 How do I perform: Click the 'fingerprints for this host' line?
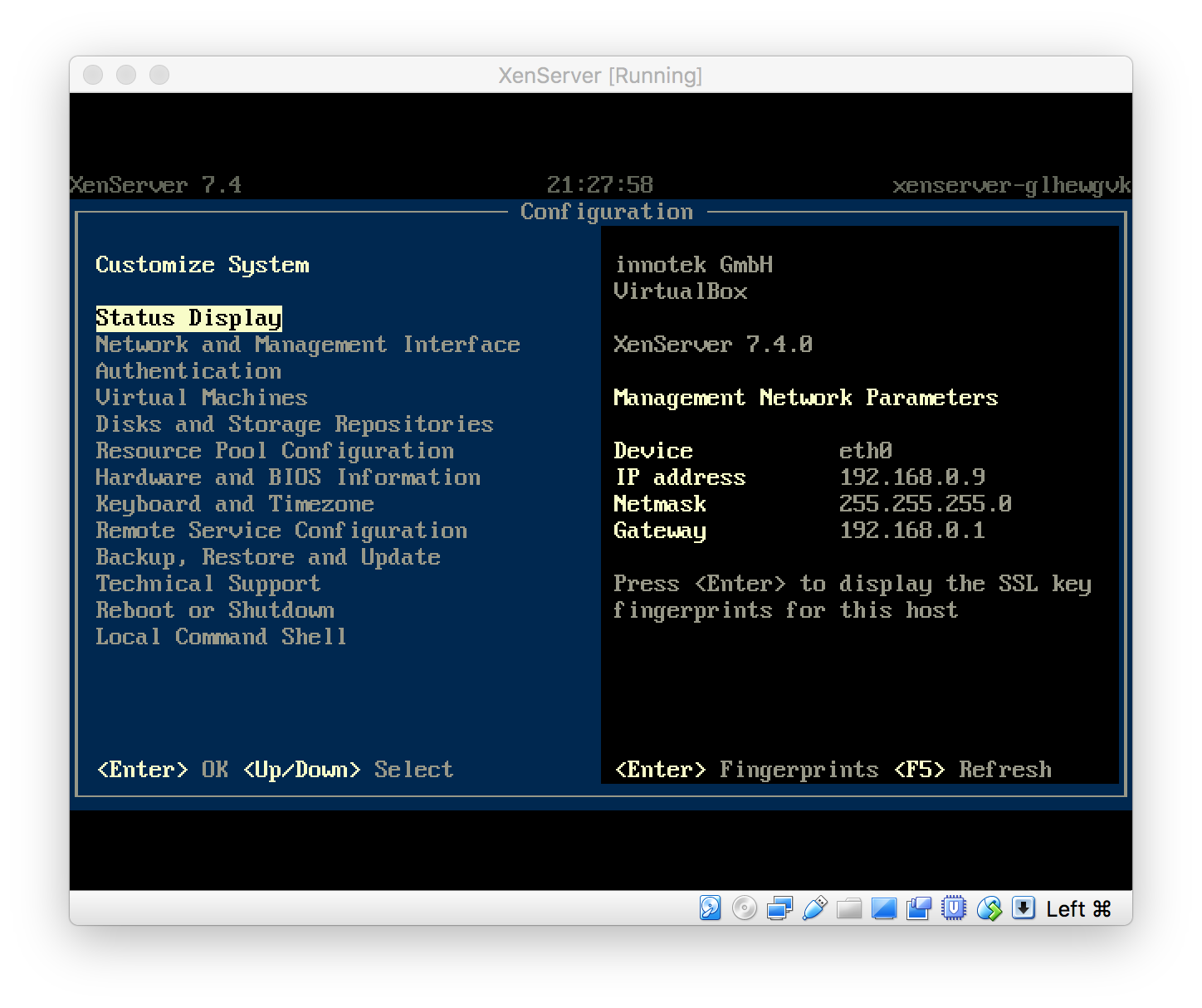coord(786,610)
